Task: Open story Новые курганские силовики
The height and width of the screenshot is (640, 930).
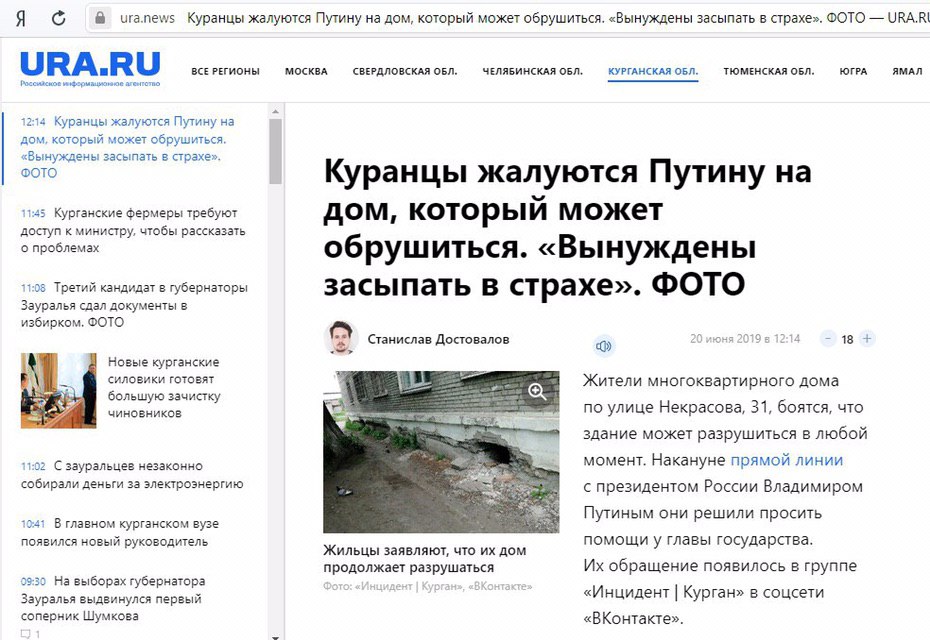Action: pyautogui.click(x=164, y=387)
